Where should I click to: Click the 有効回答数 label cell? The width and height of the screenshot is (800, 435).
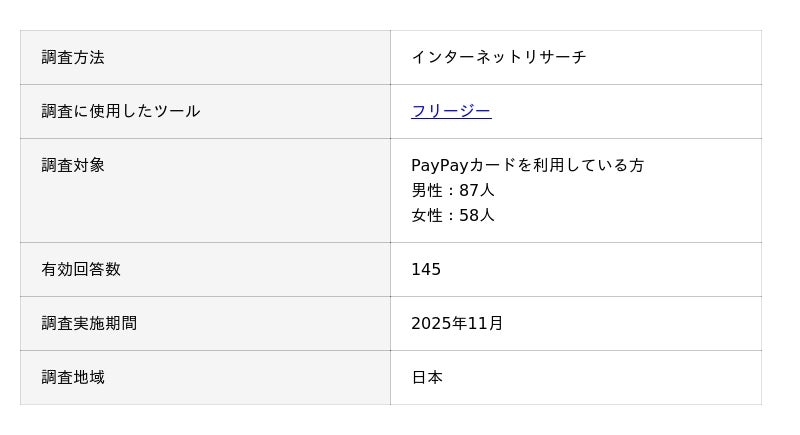pyautogui.click(x=81, y=270)
